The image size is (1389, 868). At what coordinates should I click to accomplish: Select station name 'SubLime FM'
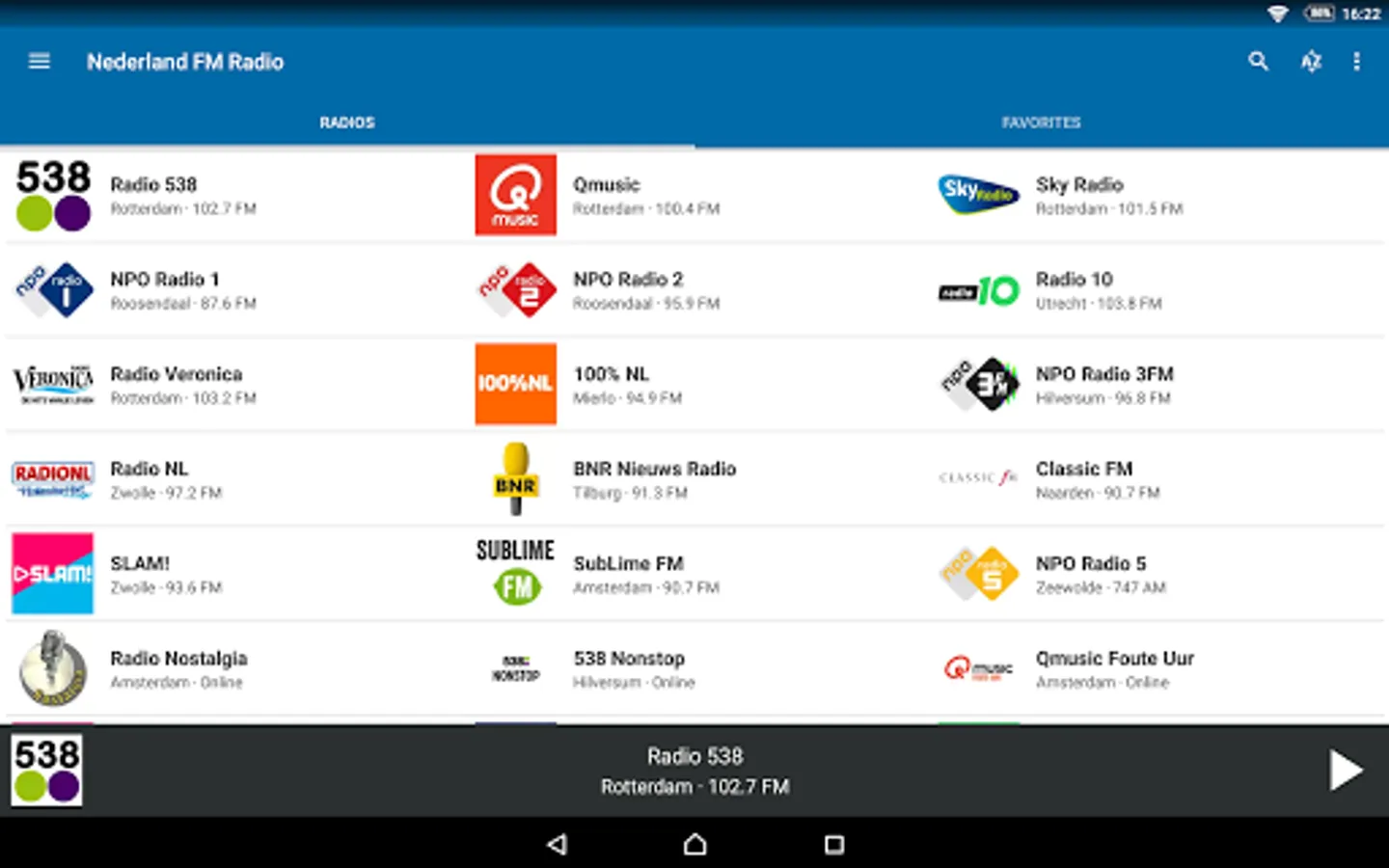click(628, 563)
